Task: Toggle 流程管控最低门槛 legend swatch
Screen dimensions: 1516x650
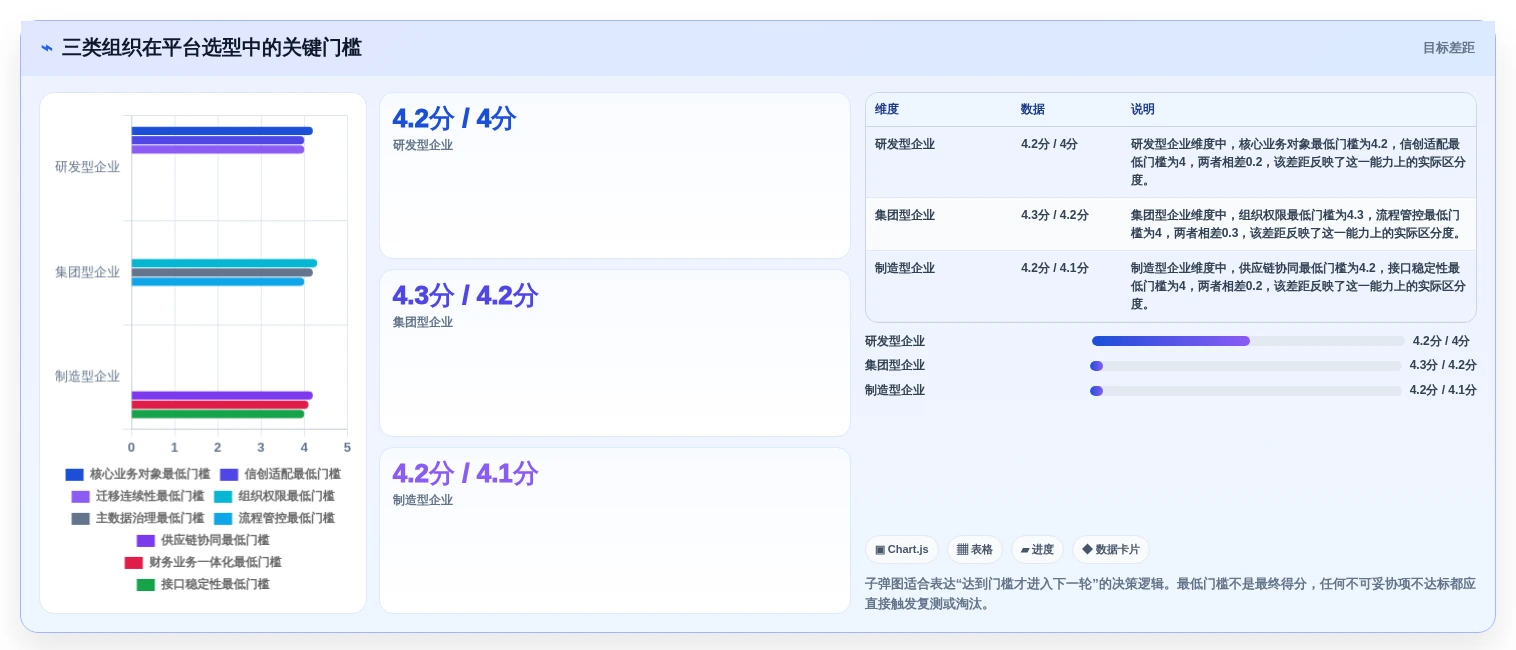Action: [223, 519]
